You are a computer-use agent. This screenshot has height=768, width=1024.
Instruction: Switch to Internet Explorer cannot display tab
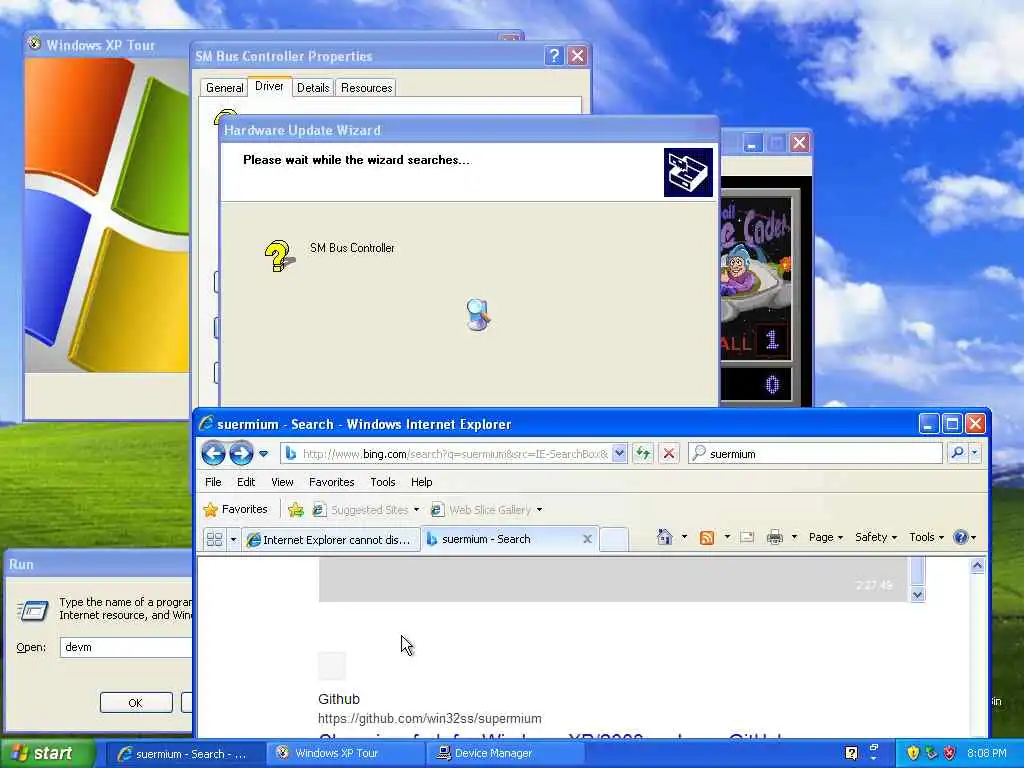click(331, 539)
